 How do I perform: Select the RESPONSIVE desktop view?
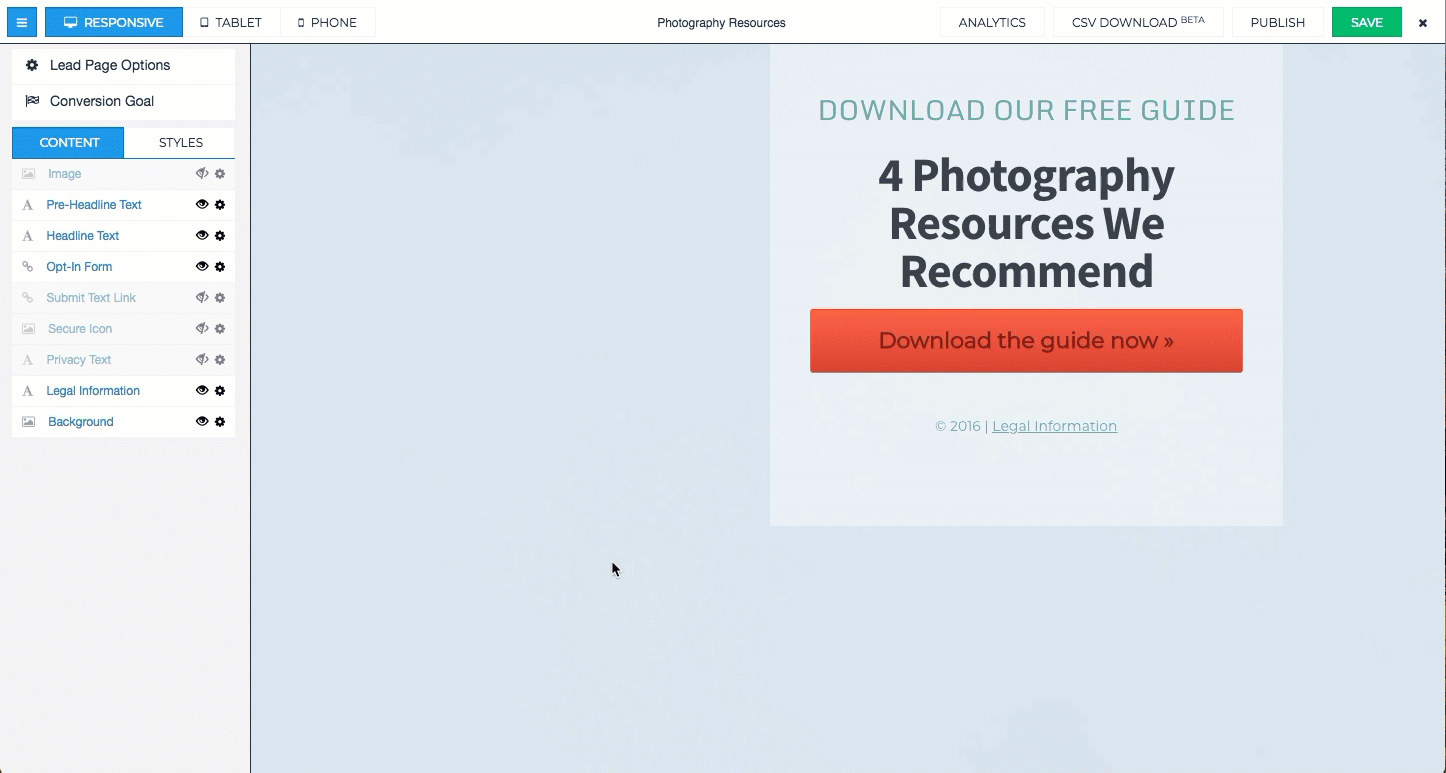click(x=113, y=21)
